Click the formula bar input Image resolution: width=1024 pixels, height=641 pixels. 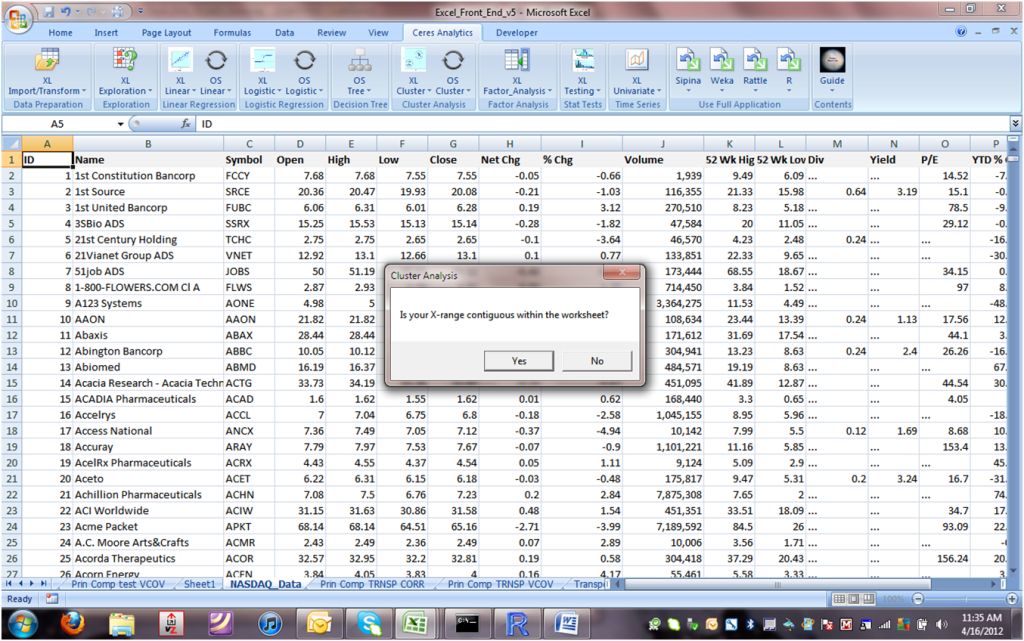pos(602,123)
